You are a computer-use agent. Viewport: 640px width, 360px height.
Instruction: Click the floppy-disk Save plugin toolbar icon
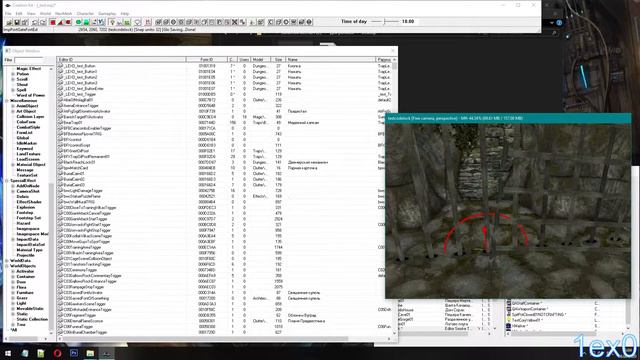(x=17, y=22)
